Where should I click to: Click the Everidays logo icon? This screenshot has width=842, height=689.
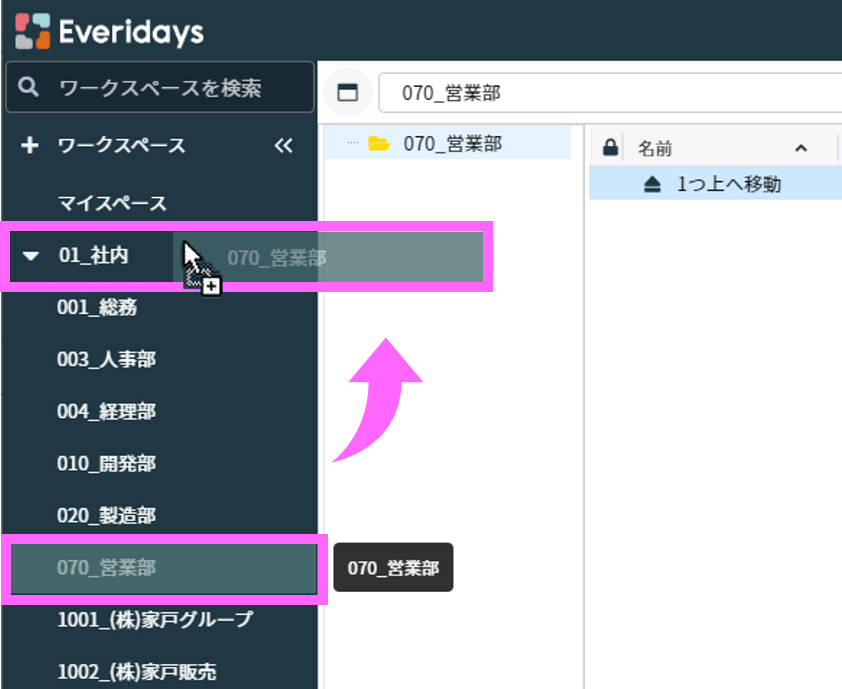pos(32,31)
